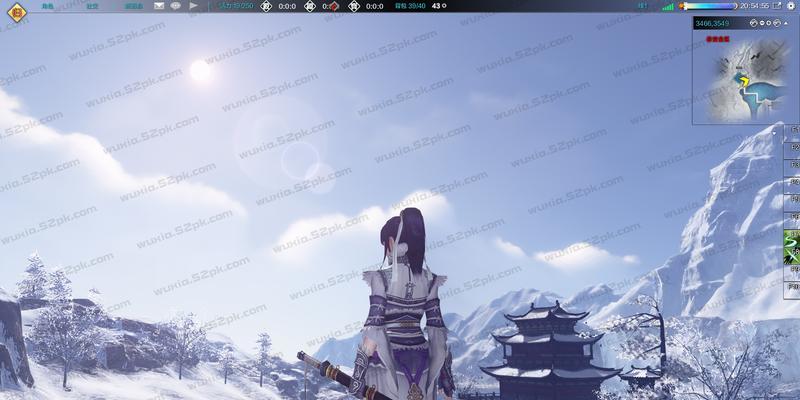Select the F2 hotkey slot

click(792, 151)
